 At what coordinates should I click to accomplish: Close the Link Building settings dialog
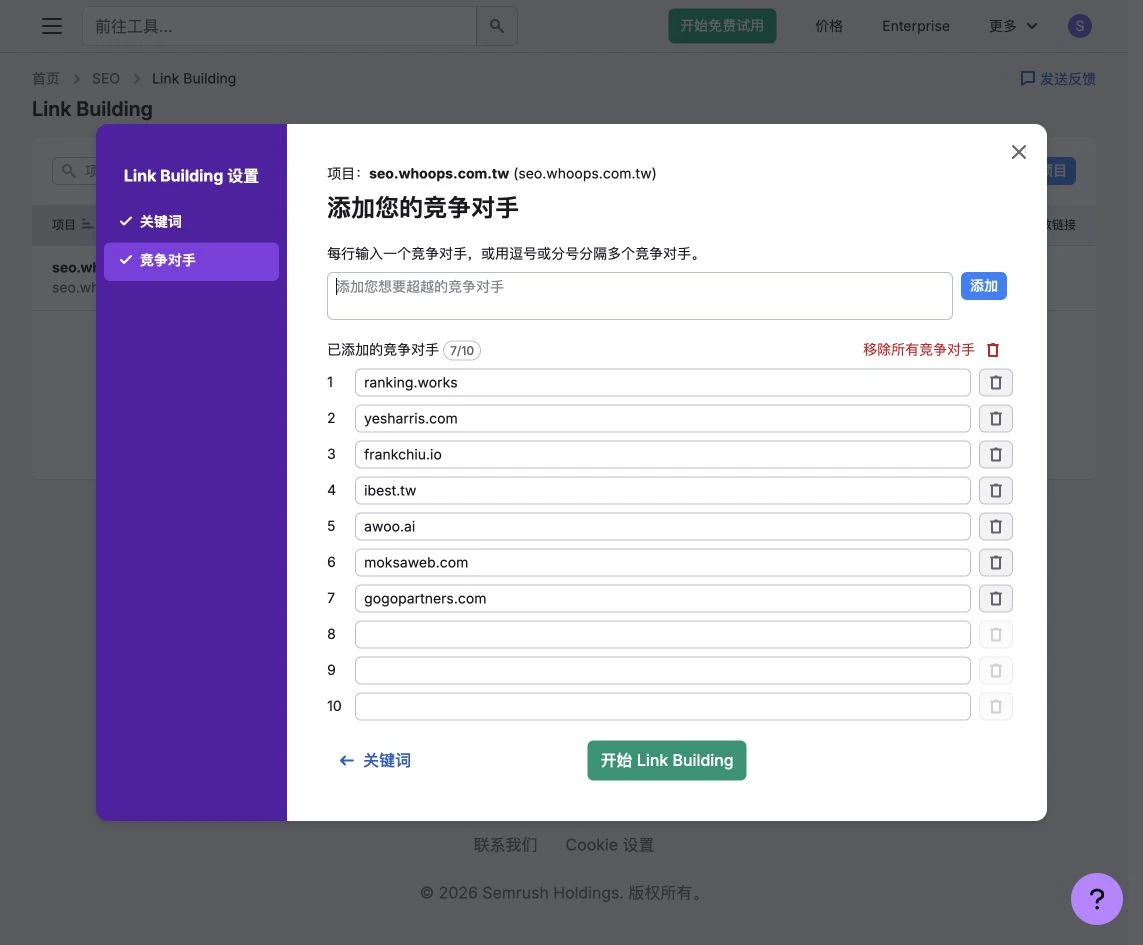pyautogui.click(x=1018, y=152)
